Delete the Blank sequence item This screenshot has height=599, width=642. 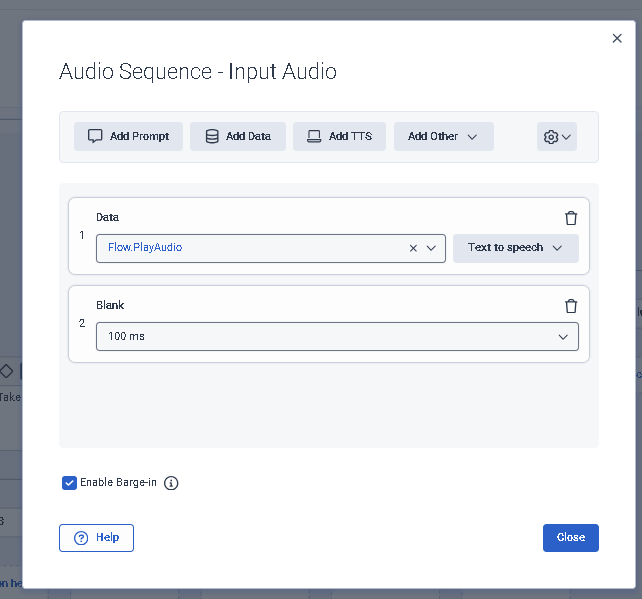click(571, 306)
